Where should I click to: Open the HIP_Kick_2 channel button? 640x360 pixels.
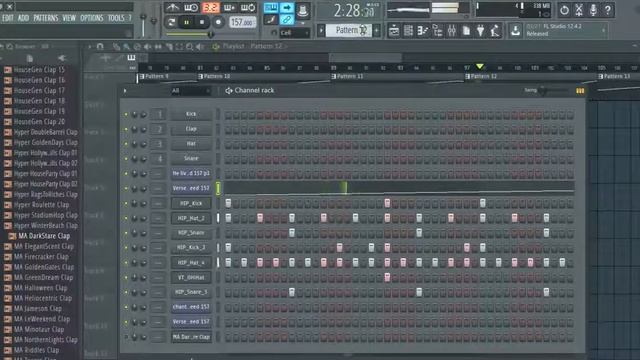pos(191,247)
